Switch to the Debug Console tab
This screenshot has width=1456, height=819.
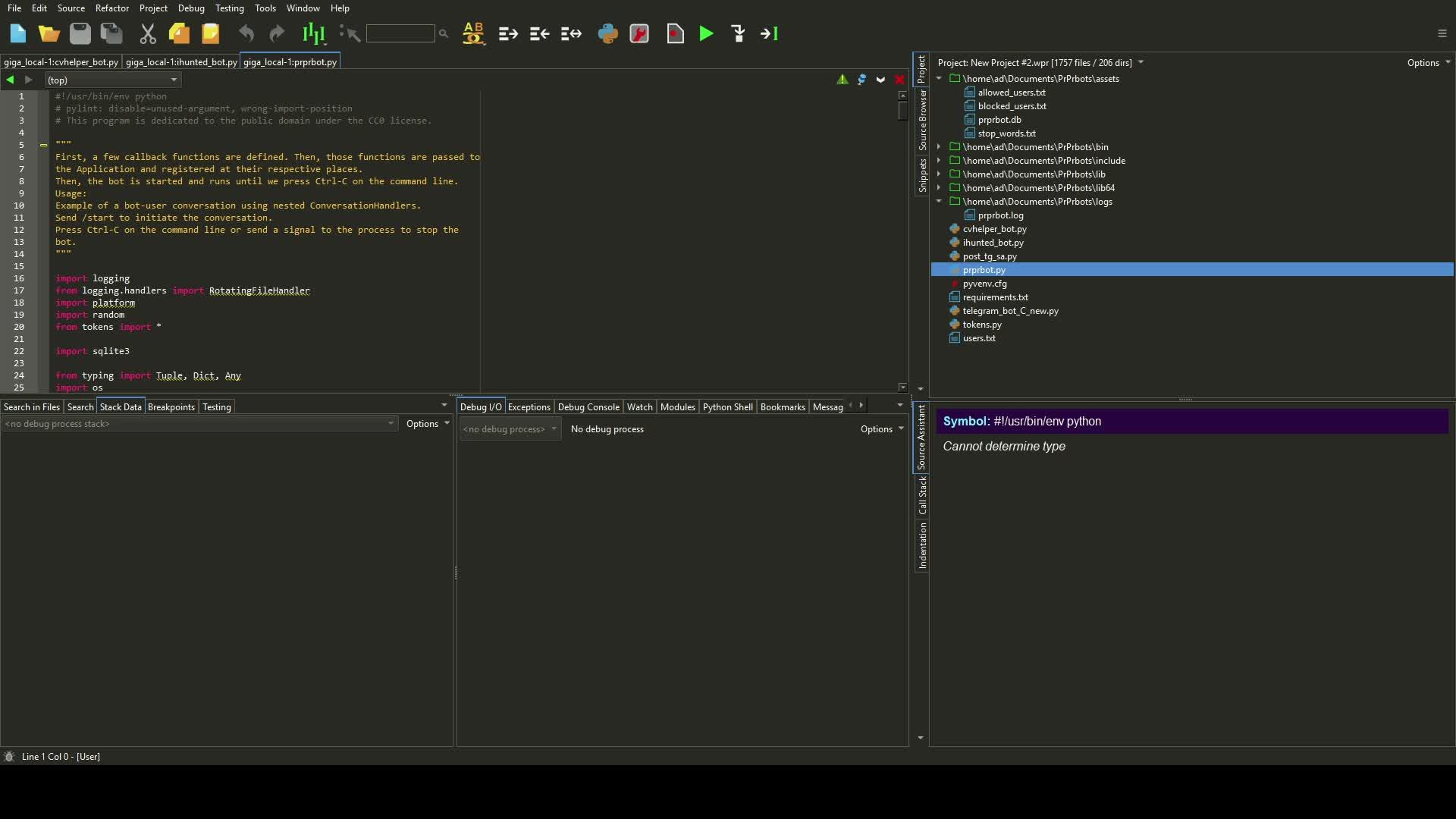click(588, 407)
